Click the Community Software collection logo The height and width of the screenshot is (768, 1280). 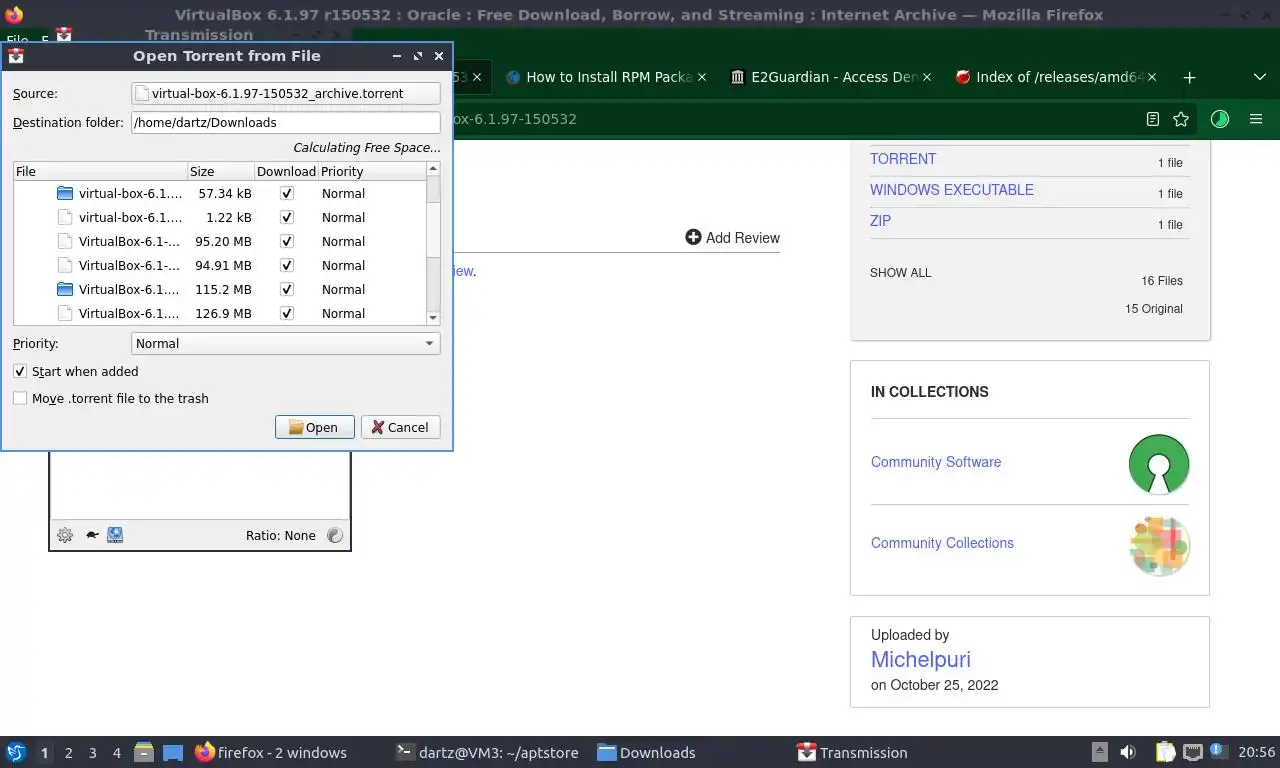[x=1159, y=463]
